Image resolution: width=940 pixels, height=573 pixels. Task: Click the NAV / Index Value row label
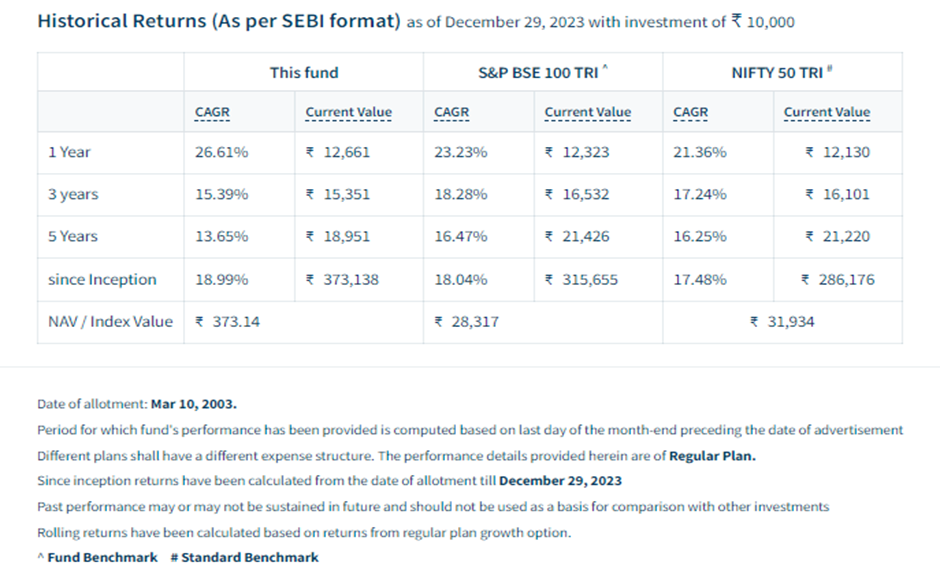point(110,322)
